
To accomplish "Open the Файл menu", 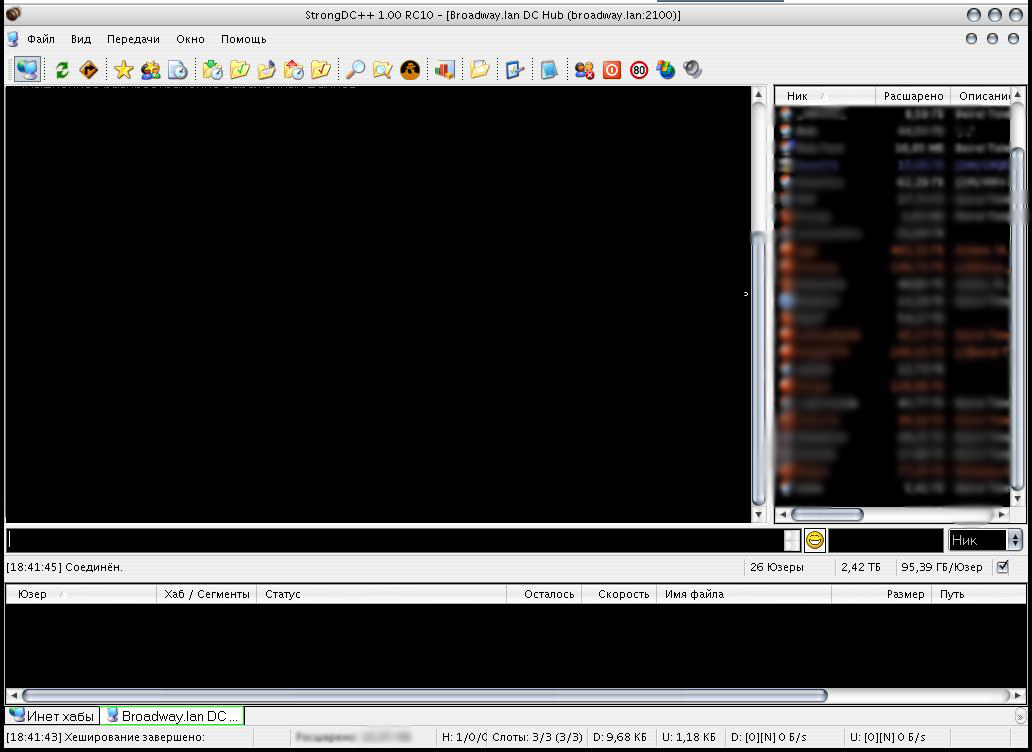I will point(41,39).
